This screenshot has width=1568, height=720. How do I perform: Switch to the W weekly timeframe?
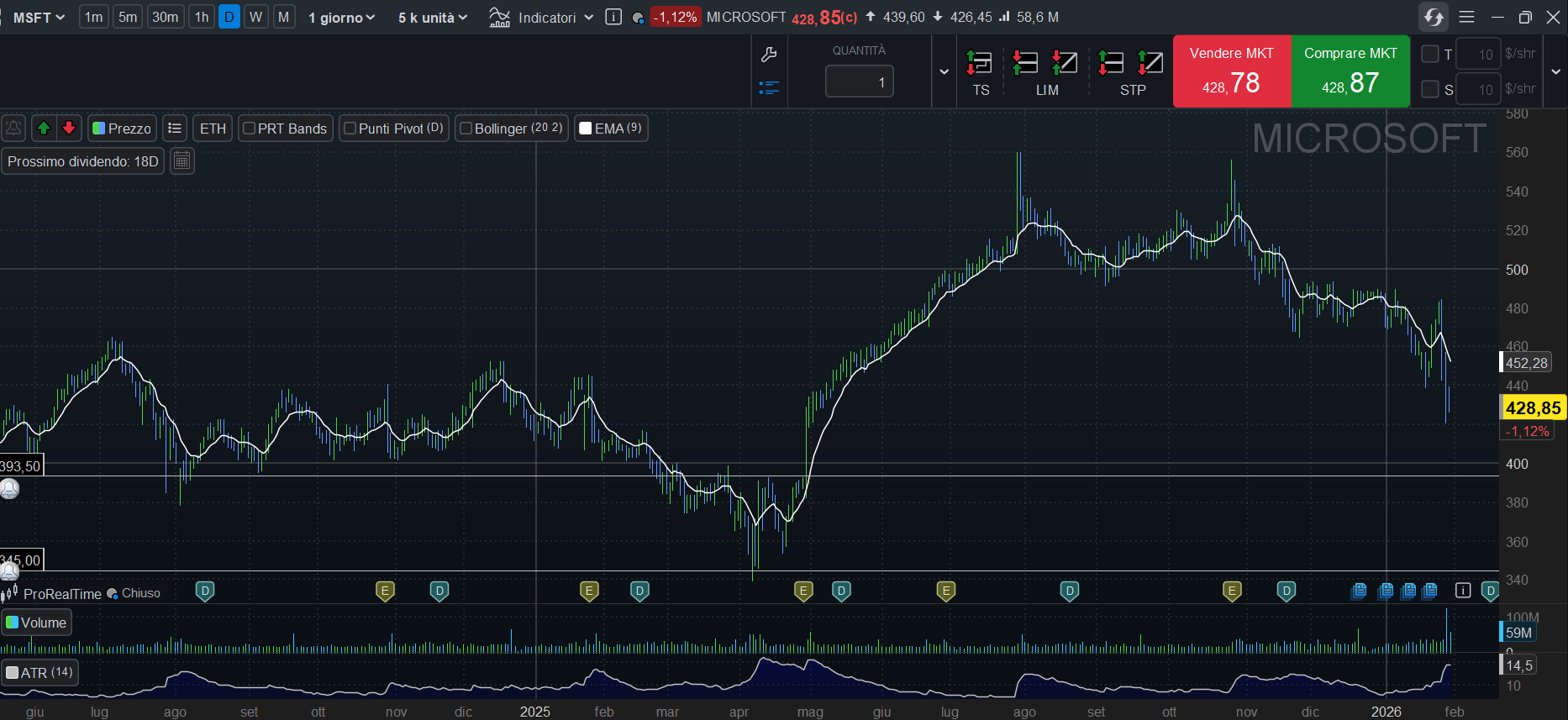256,17
